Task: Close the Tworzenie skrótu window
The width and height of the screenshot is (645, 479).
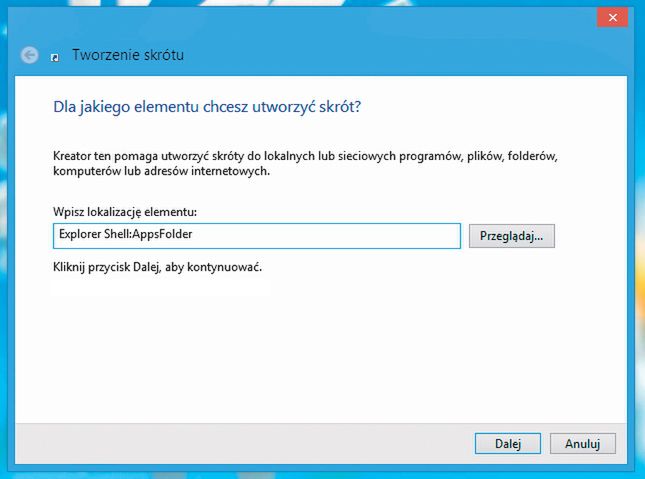Action: [x=613, y=18]
